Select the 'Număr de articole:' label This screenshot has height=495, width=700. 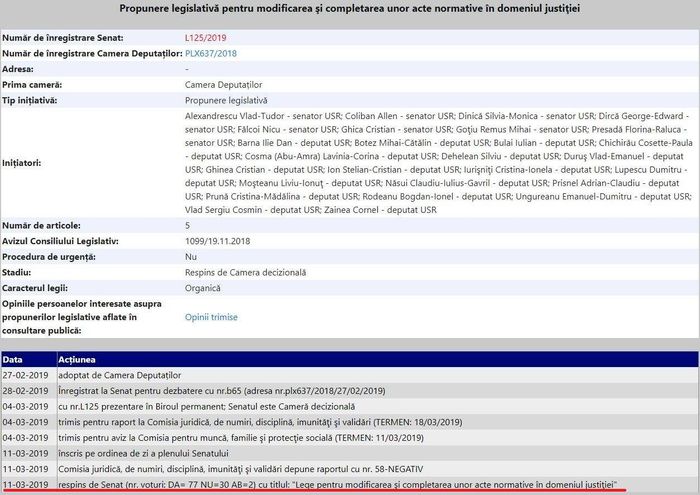tap(41, 226)
